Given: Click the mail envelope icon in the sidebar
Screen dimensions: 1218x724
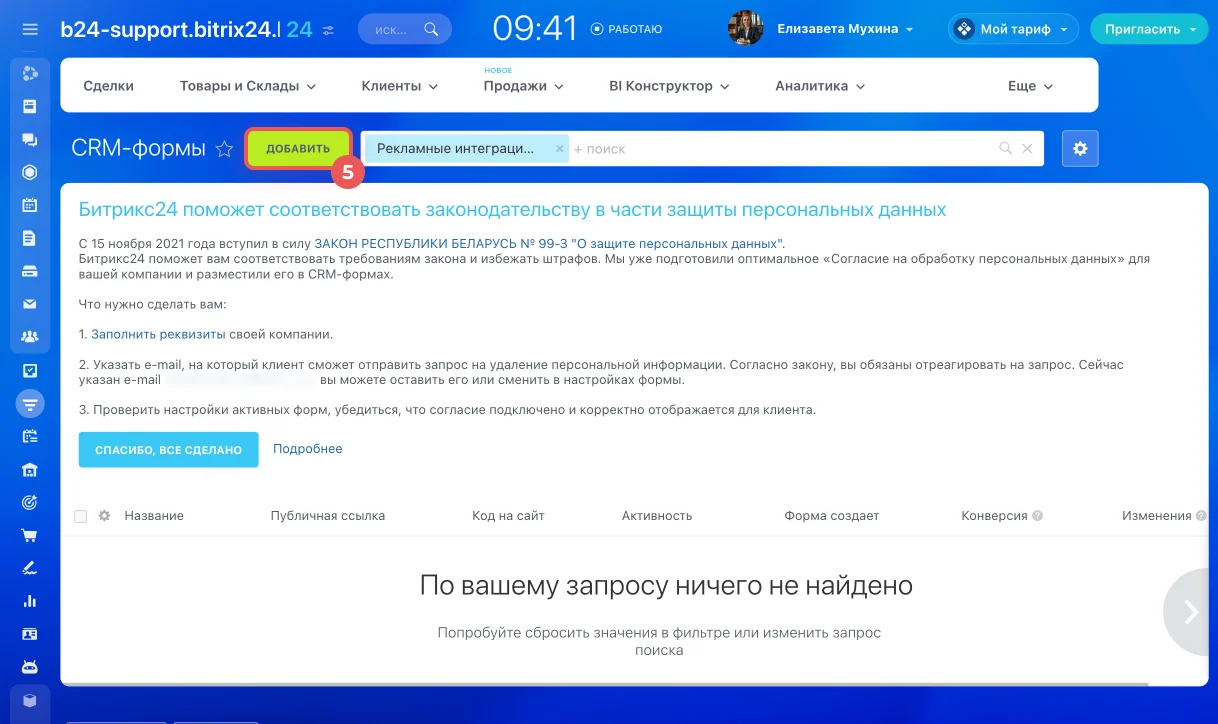Looking at the screenshot, I should click(30, 304).
